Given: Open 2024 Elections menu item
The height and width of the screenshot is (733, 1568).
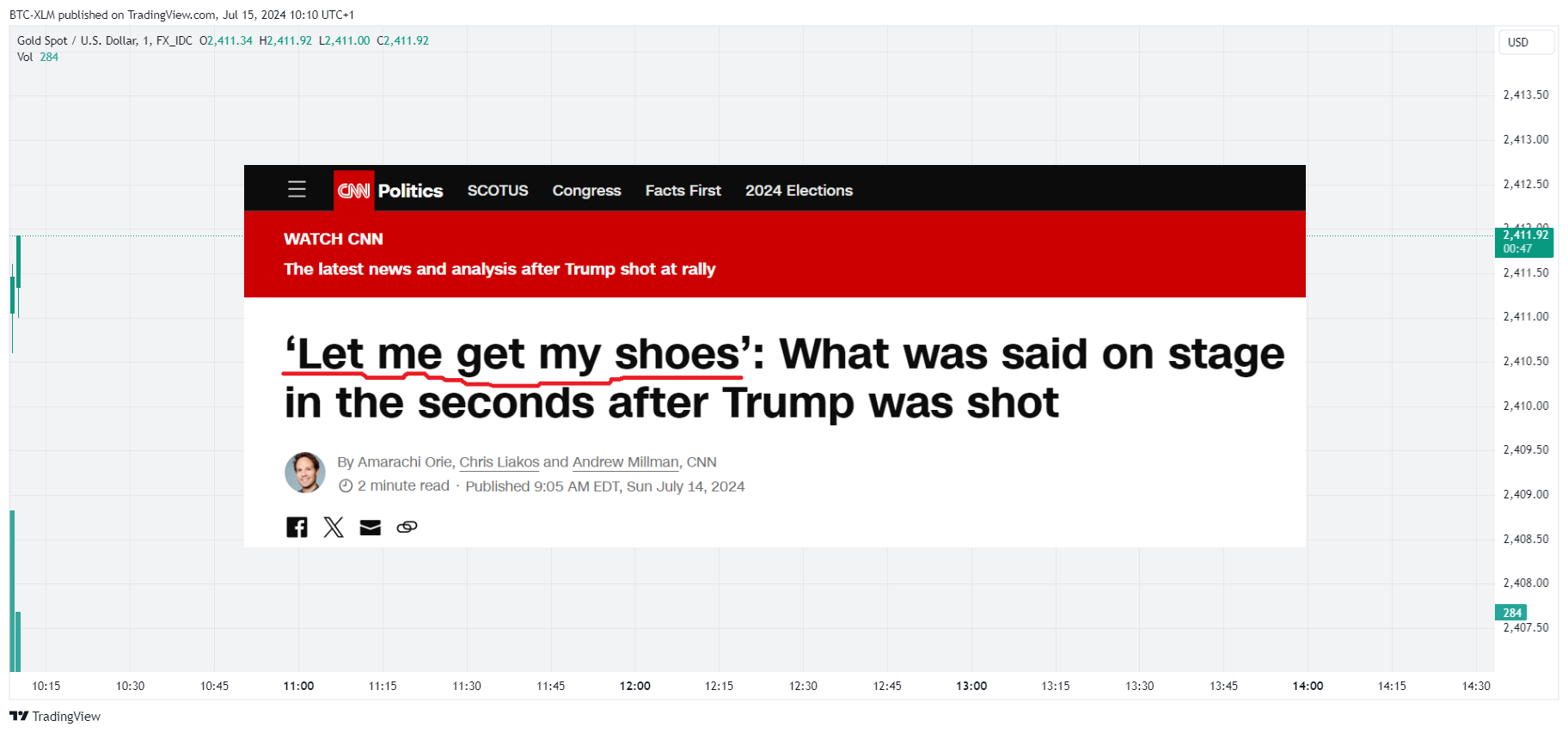Looking at the screenshot, I should pyautogui.click(x=799, y=191).
